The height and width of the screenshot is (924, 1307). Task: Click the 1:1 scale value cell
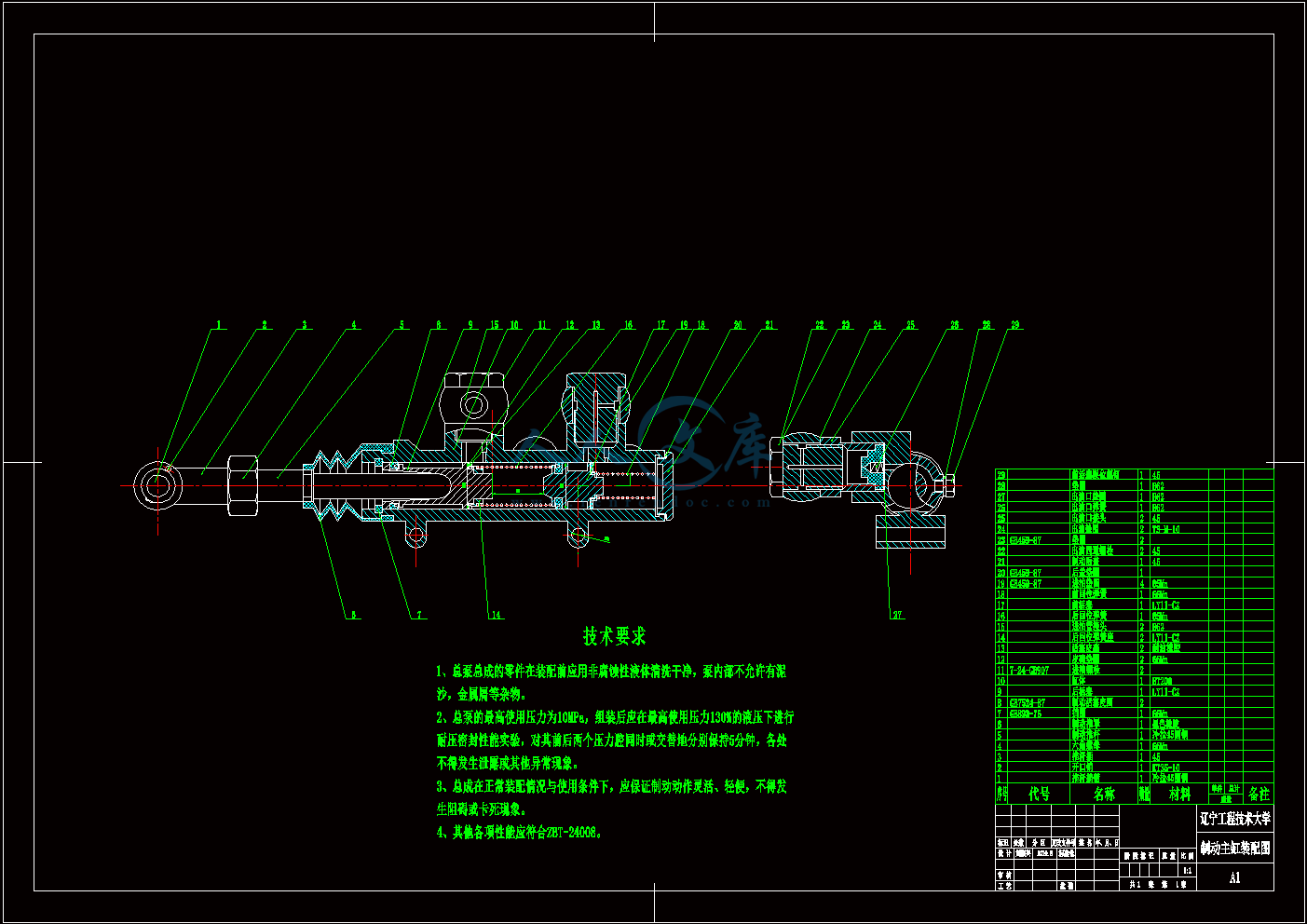(1187, 870)
